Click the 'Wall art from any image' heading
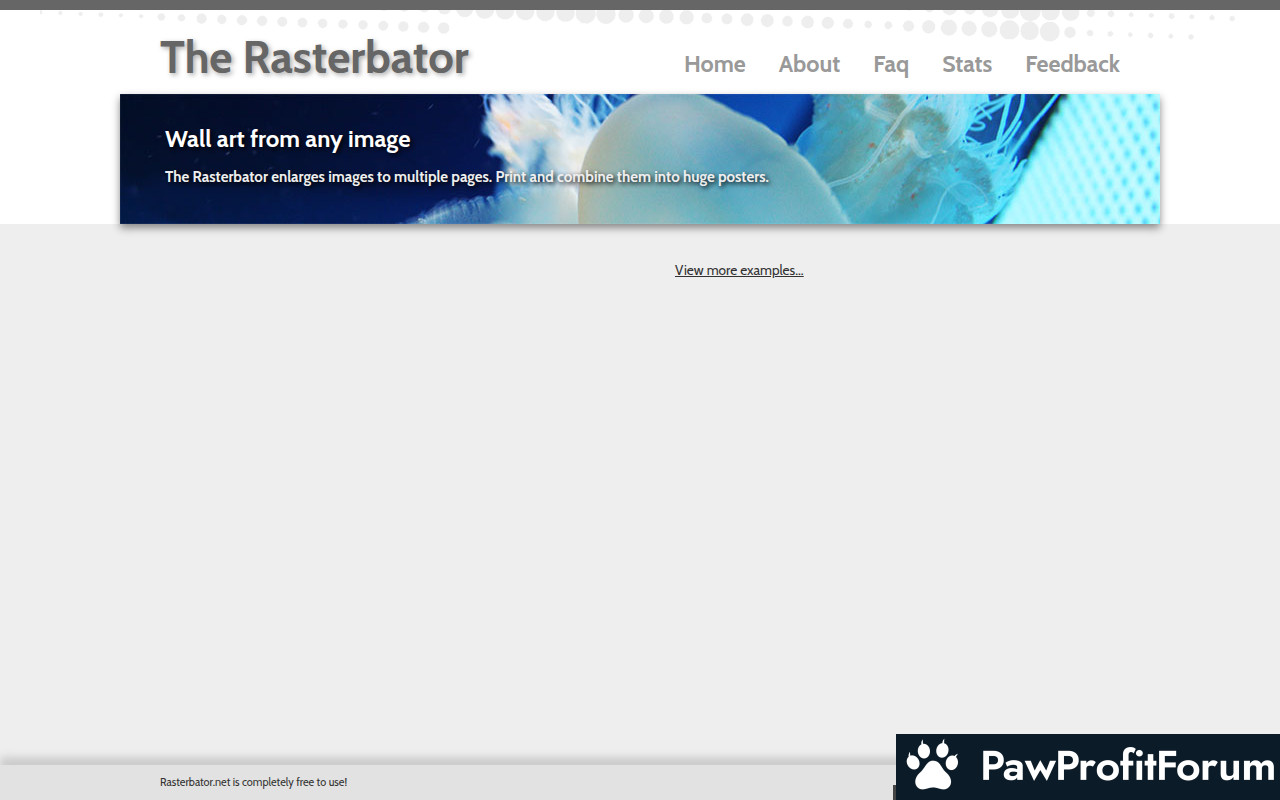 [x=288, y=139]
